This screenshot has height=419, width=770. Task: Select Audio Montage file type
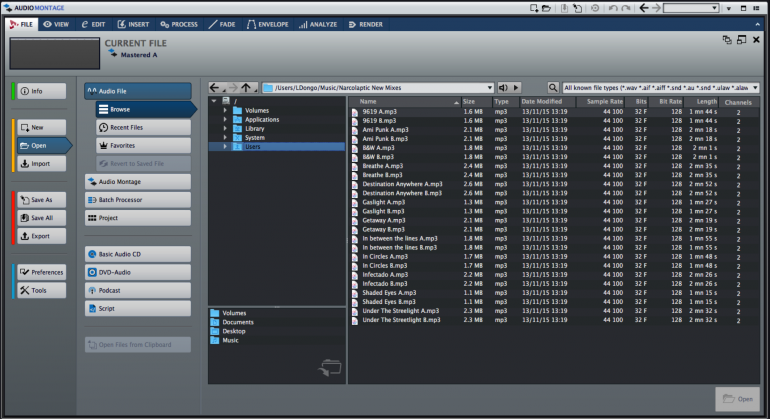pos(138,182)
